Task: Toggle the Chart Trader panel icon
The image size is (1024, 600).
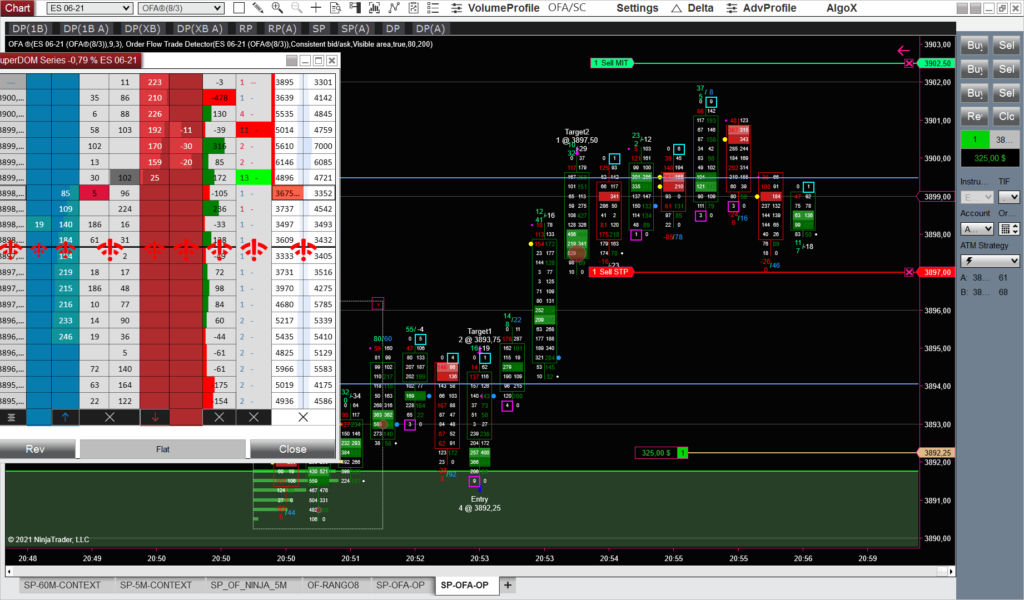Action: pyautogui.click(x=355, y=8)
